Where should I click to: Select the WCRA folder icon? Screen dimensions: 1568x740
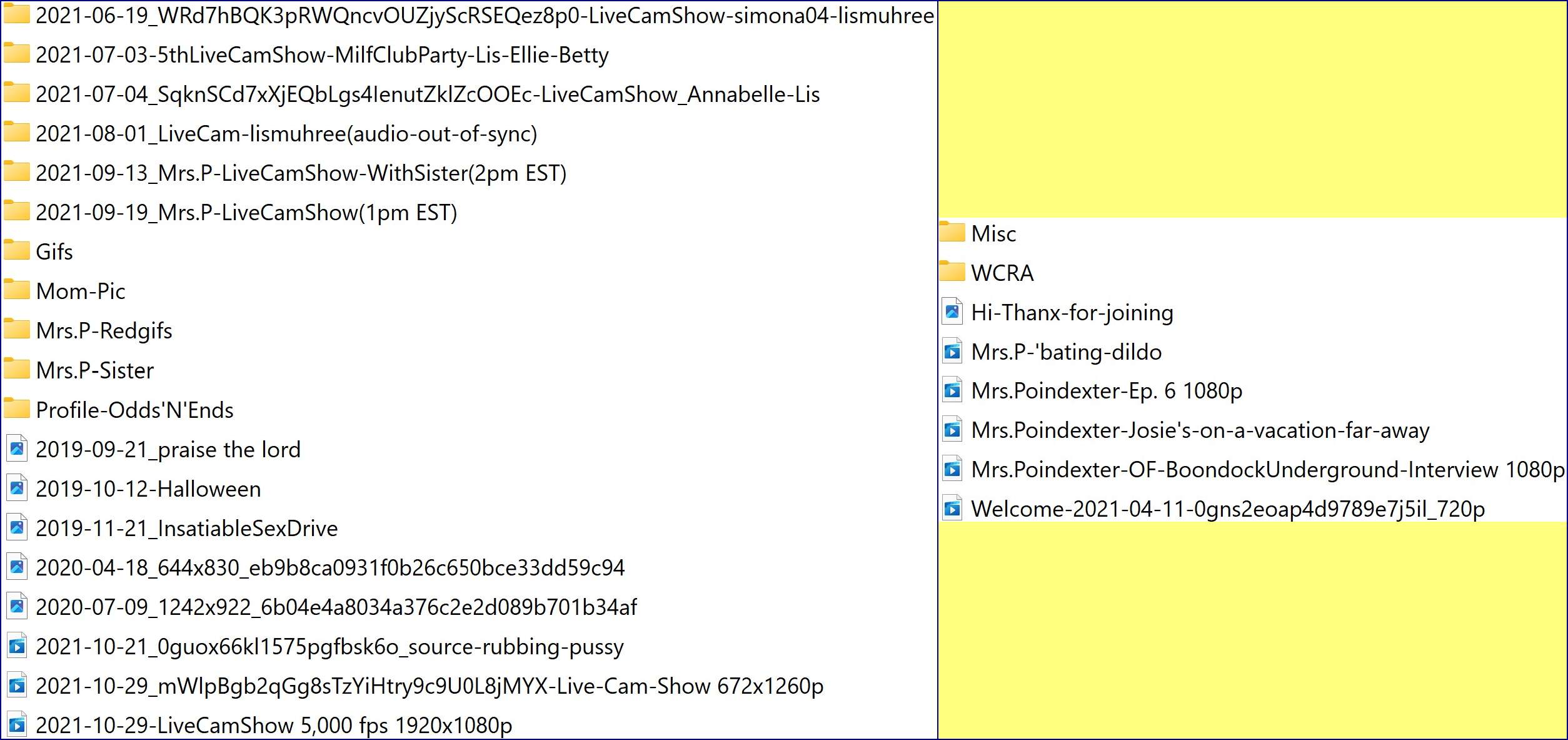[x=952, y=272]
